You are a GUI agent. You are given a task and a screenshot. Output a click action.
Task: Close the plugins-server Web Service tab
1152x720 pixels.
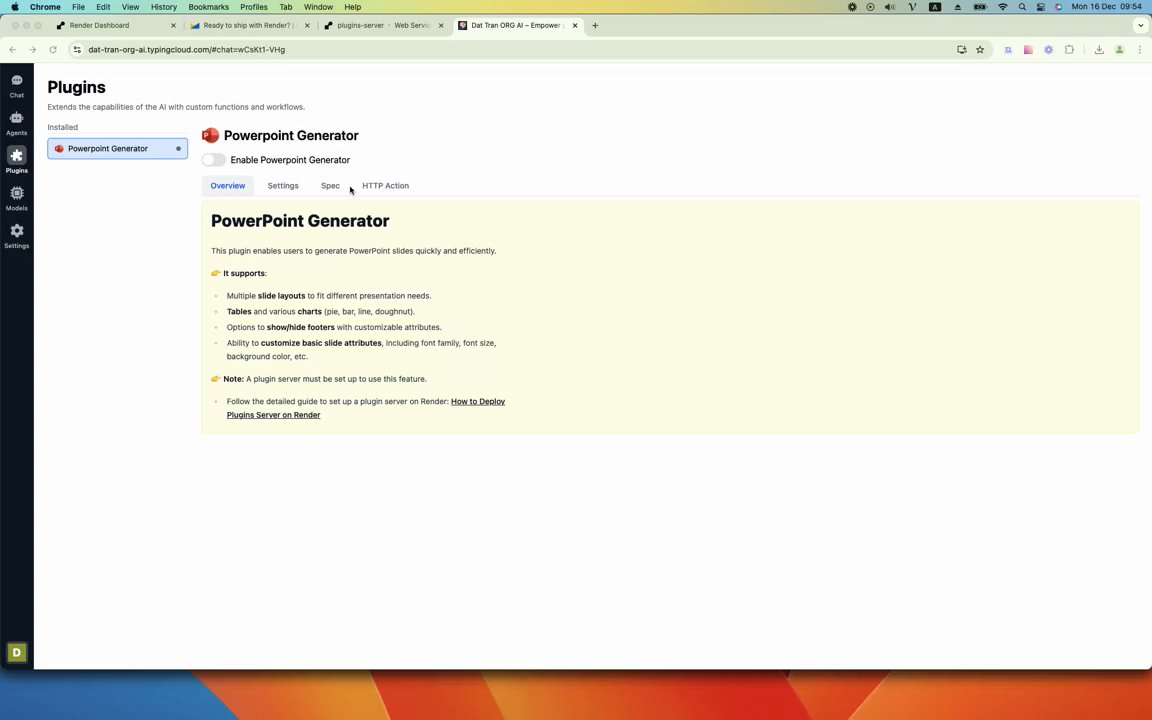[x=441, y=25]
